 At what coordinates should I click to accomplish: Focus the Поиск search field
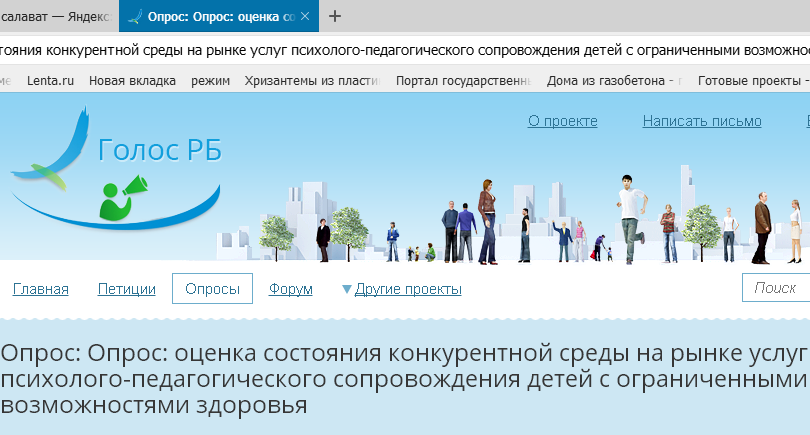[777, 288]
